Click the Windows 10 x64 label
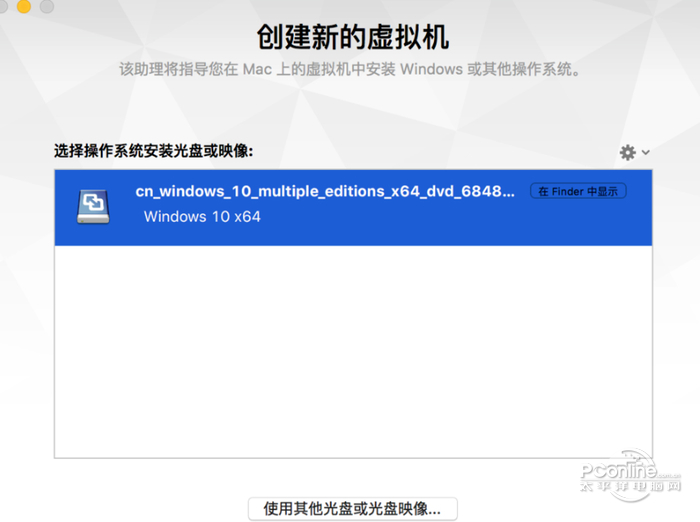Viewport: 700px width, 522px height. click(x=202, y=217)
